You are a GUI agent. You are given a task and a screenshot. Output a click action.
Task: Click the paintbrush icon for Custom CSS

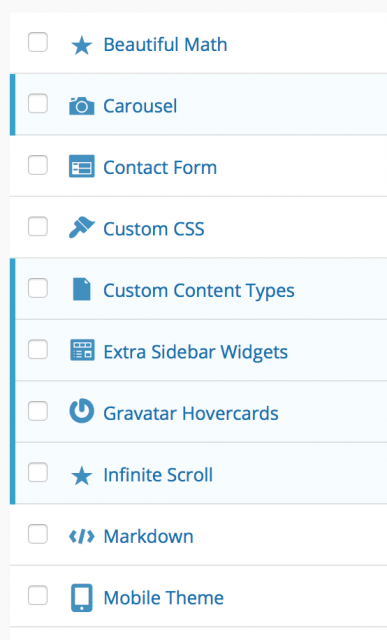click(82, 227)
